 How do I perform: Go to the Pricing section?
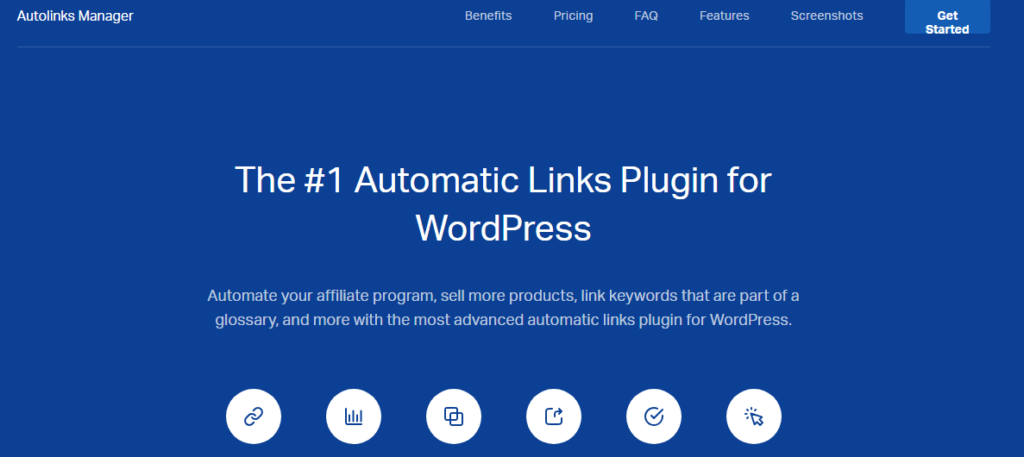click(x=573, y=16)
